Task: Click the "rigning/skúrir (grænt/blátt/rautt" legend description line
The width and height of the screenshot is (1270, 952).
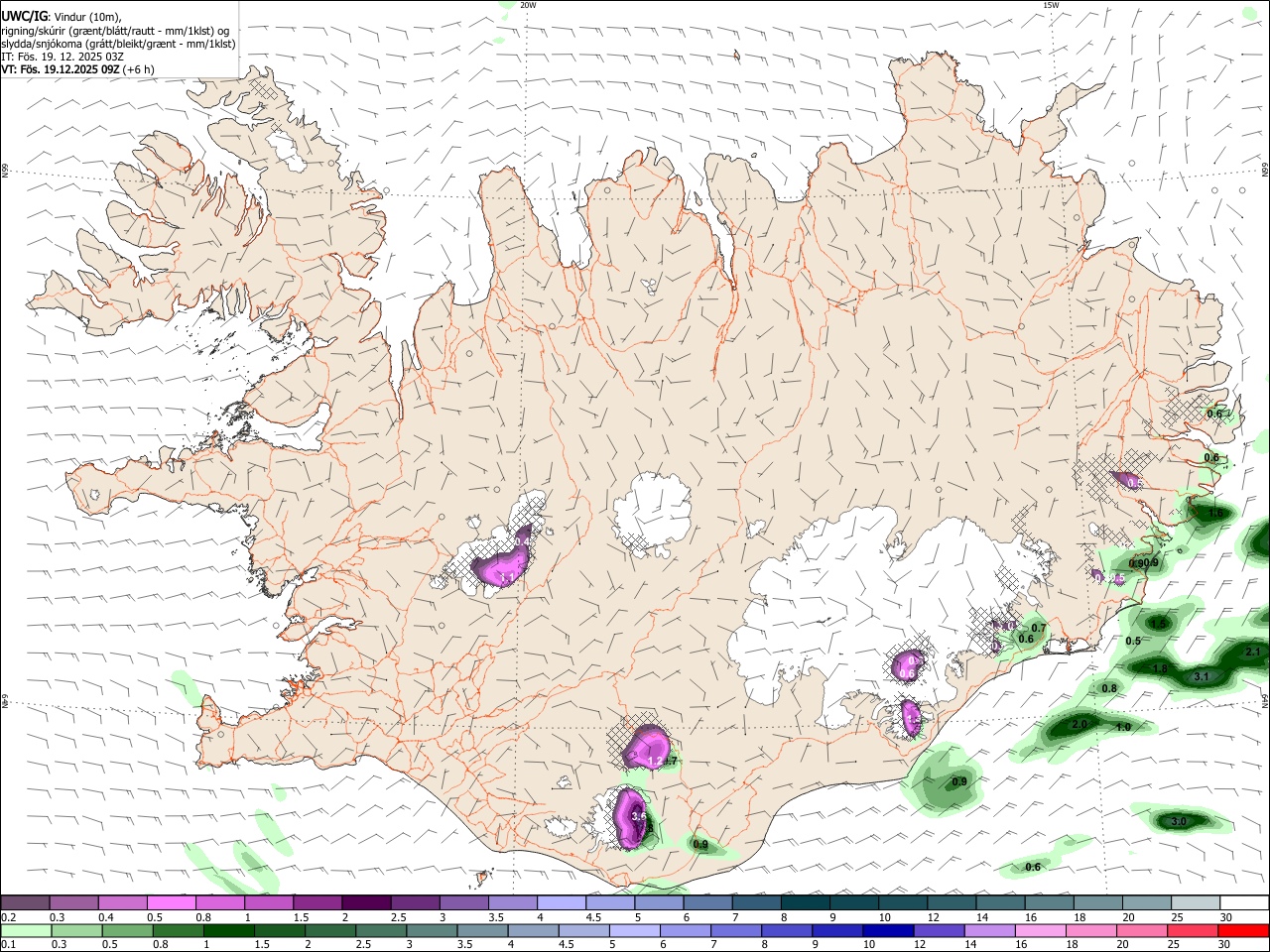Action: coord(115,30)
